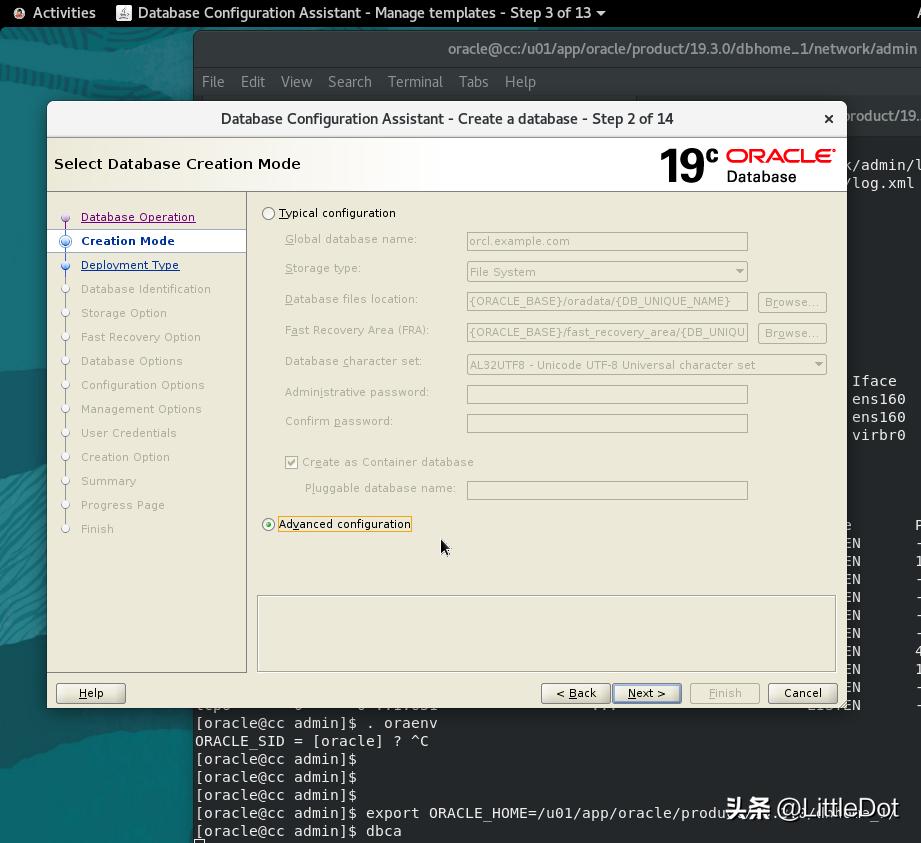Click Confirm password field
921x843 pixels.
click(607, 423)
